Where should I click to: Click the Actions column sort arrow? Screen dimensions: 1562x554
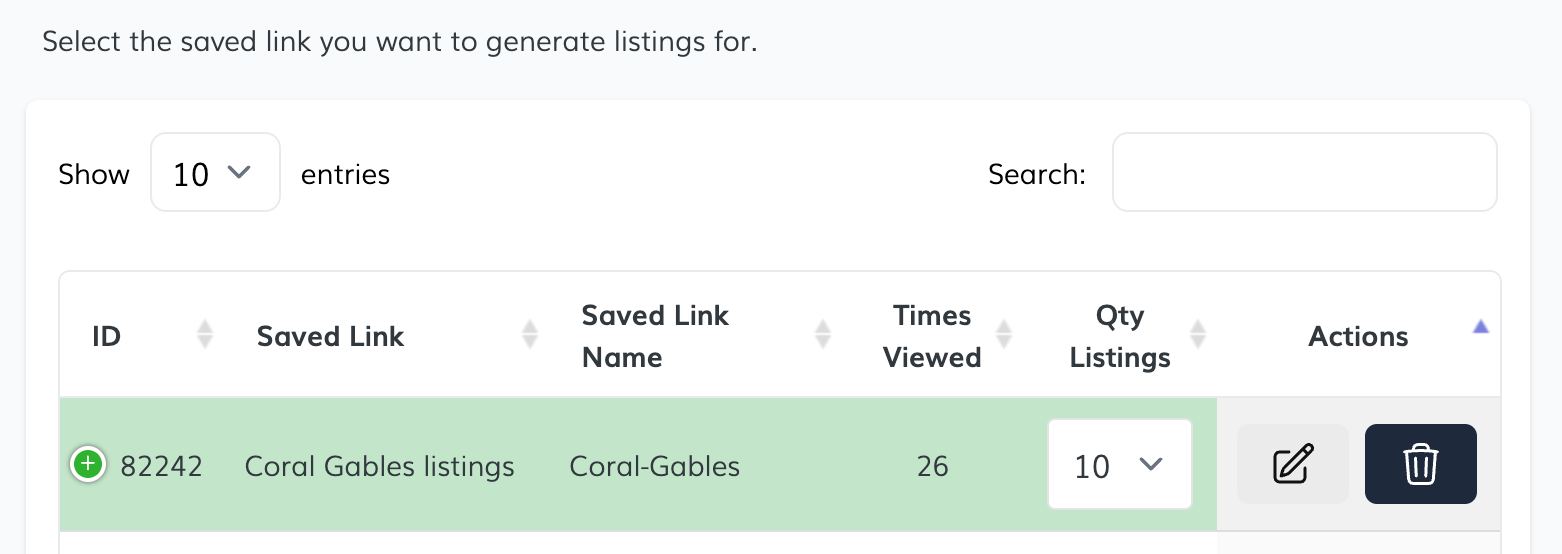(x=1481, y=327)
